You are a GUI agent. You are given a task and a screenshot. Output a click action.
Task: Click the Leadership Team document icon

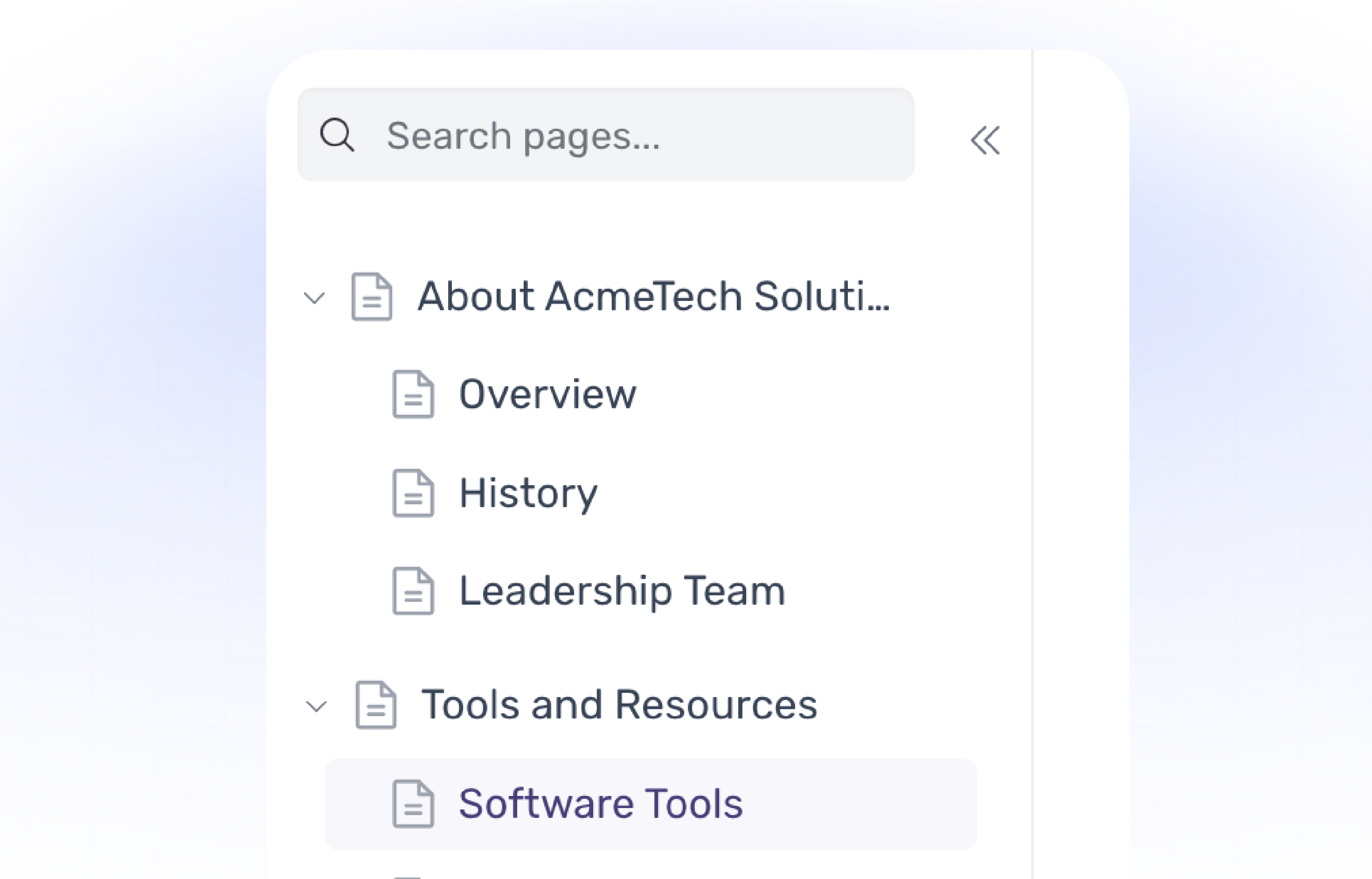[413, 591]
